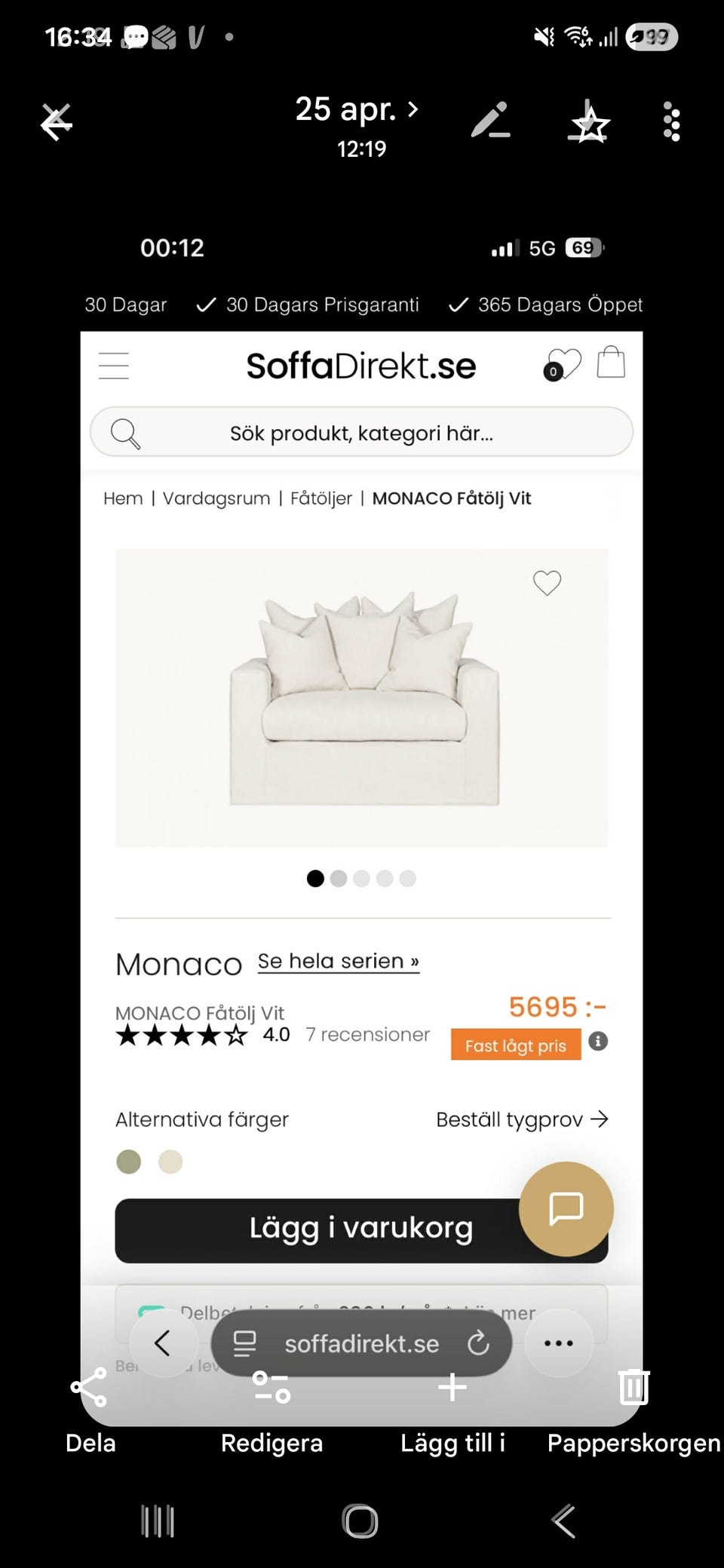The width and height of the screenshot is (724, 1568).
Task: Move screenshot to Papperskorgen trash
Action: pos(633,1387)
